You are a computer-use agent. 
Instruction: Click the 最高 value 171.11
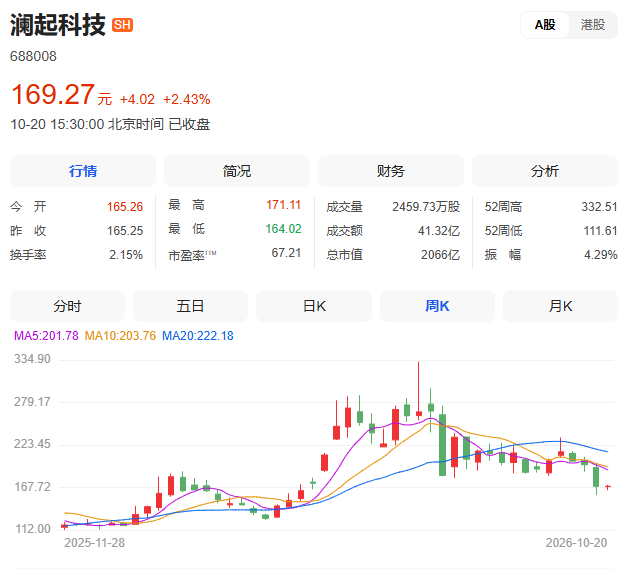pos(284,205)
